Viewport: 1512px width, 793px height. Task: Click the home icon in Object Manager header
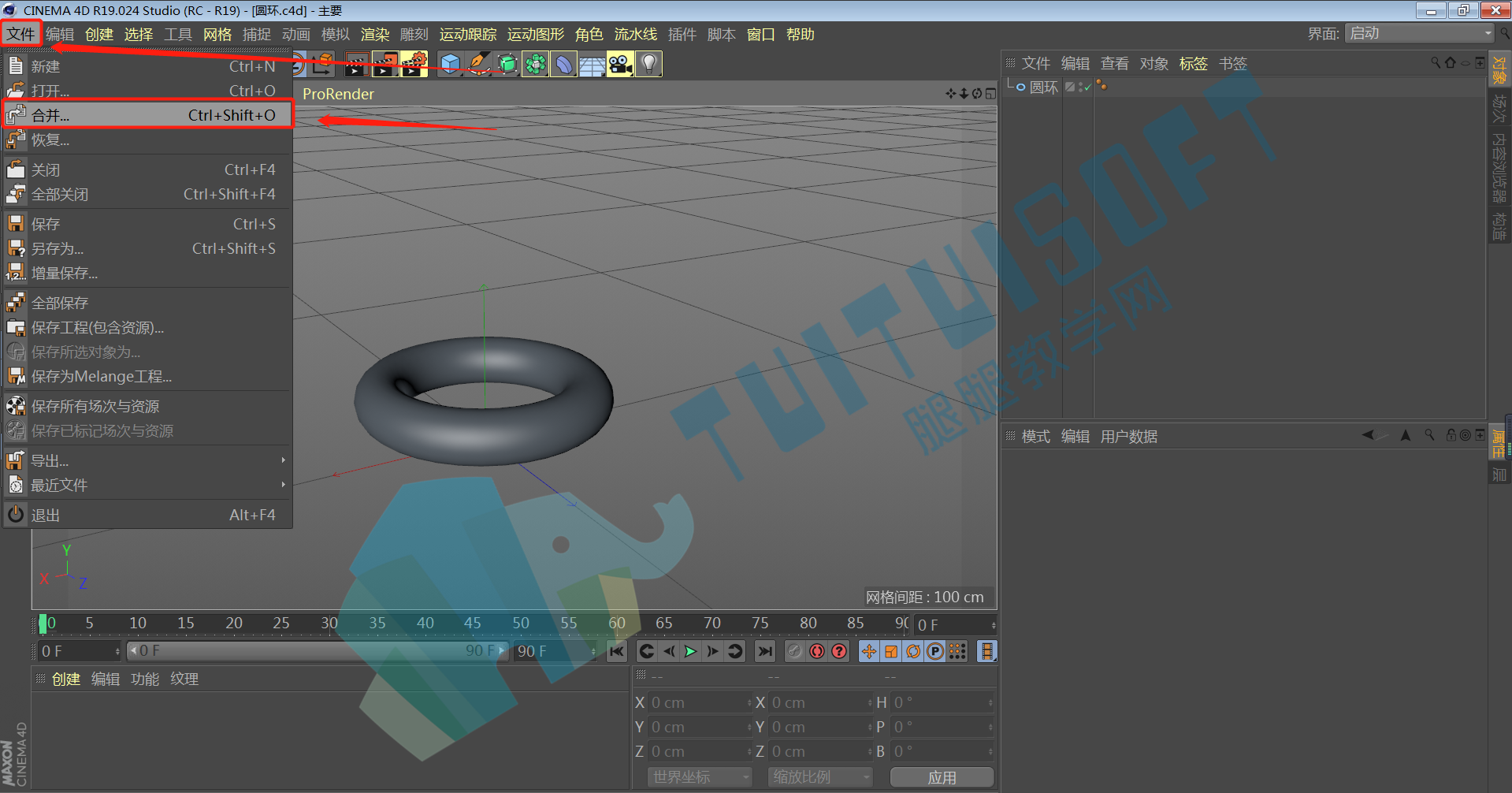(x=1451, y=63)
